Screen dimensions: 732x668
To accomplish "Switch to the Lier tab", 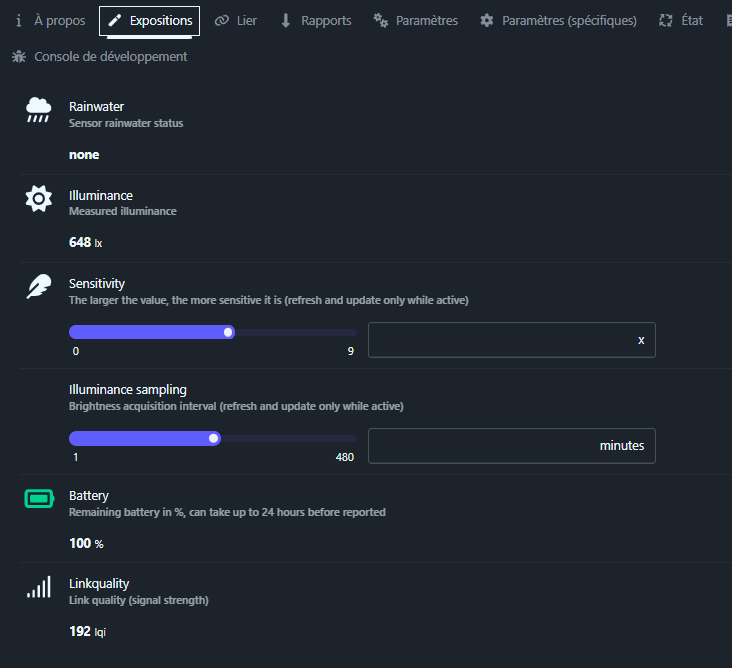I will pos(236,21).
